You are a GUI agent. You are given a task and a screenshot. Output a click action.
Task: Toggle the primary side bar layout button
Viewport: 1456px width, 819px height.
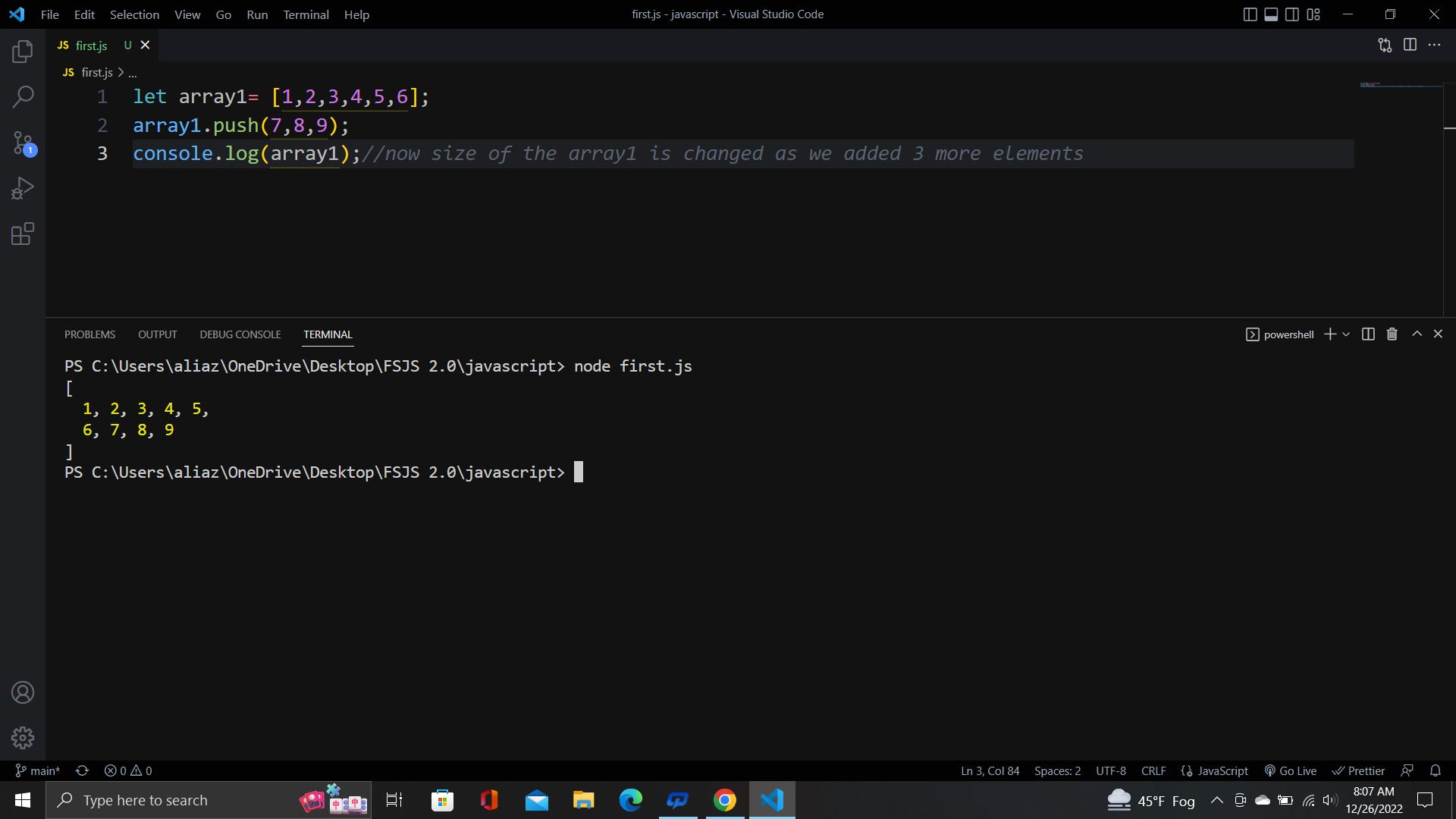click(x=1250, y=14)
